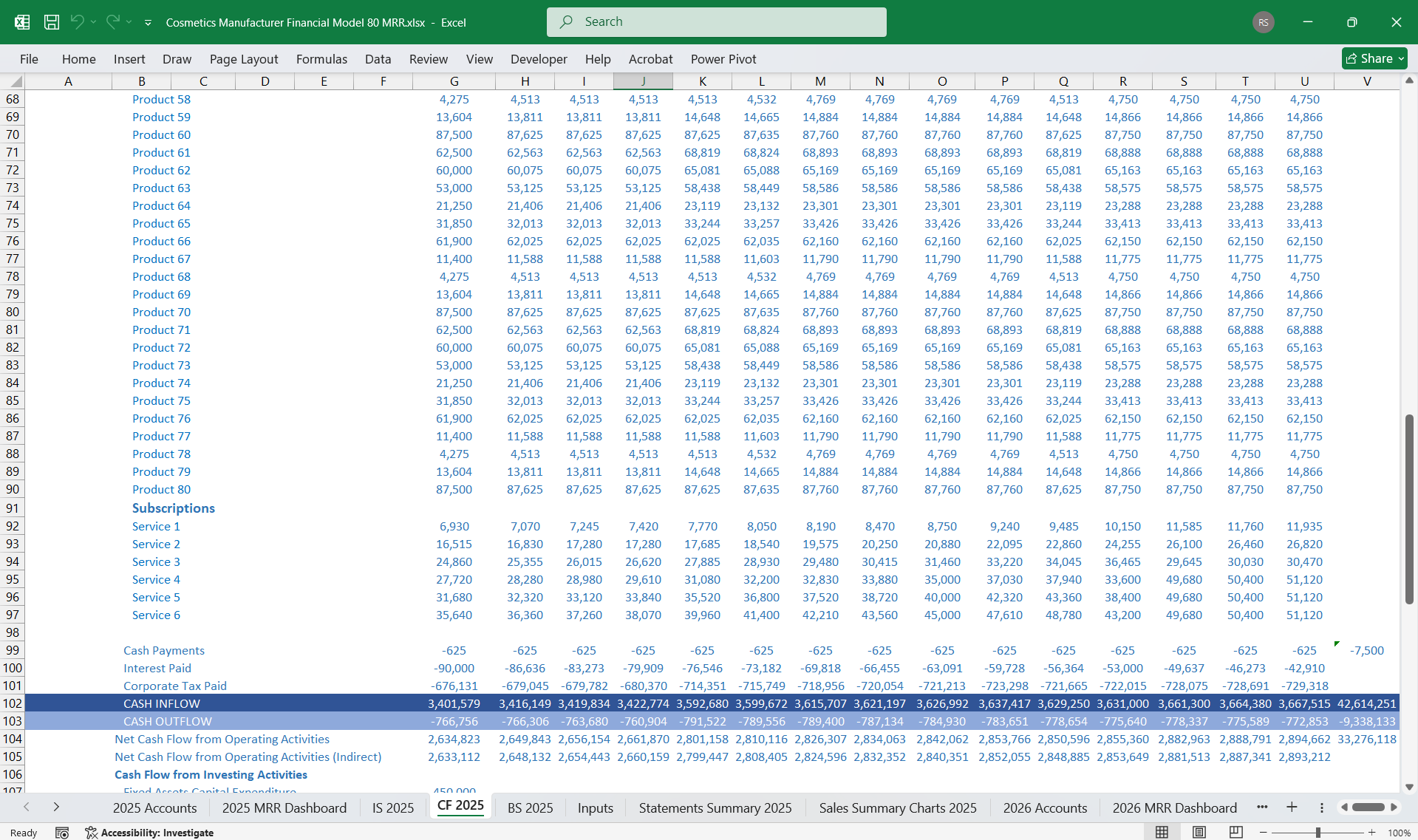The image size is (1418, 840).
Task: Open Page Break Preview
Action: coord(1236,832)
